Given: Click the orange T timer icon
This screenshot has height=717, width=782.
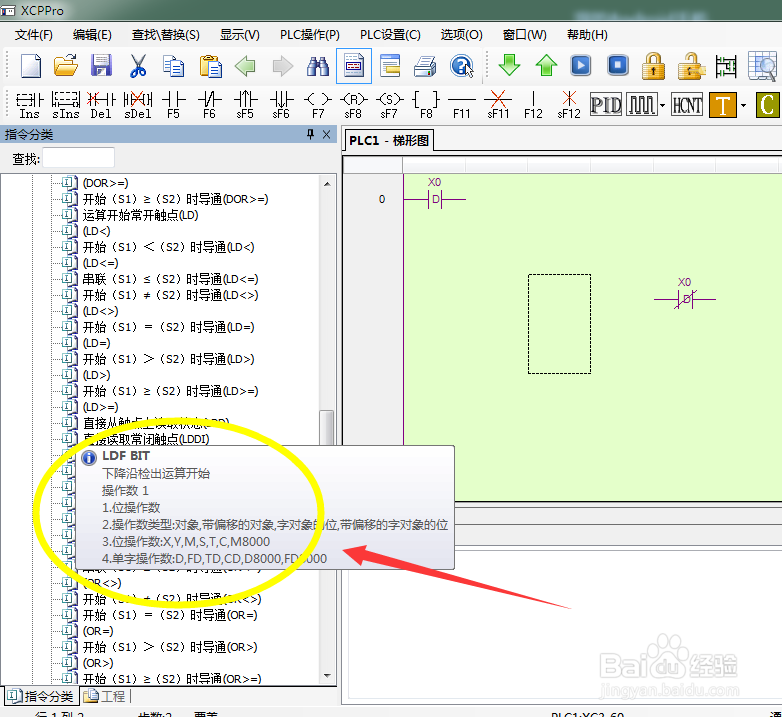Looking at the screenshot, I should (723, 105).
